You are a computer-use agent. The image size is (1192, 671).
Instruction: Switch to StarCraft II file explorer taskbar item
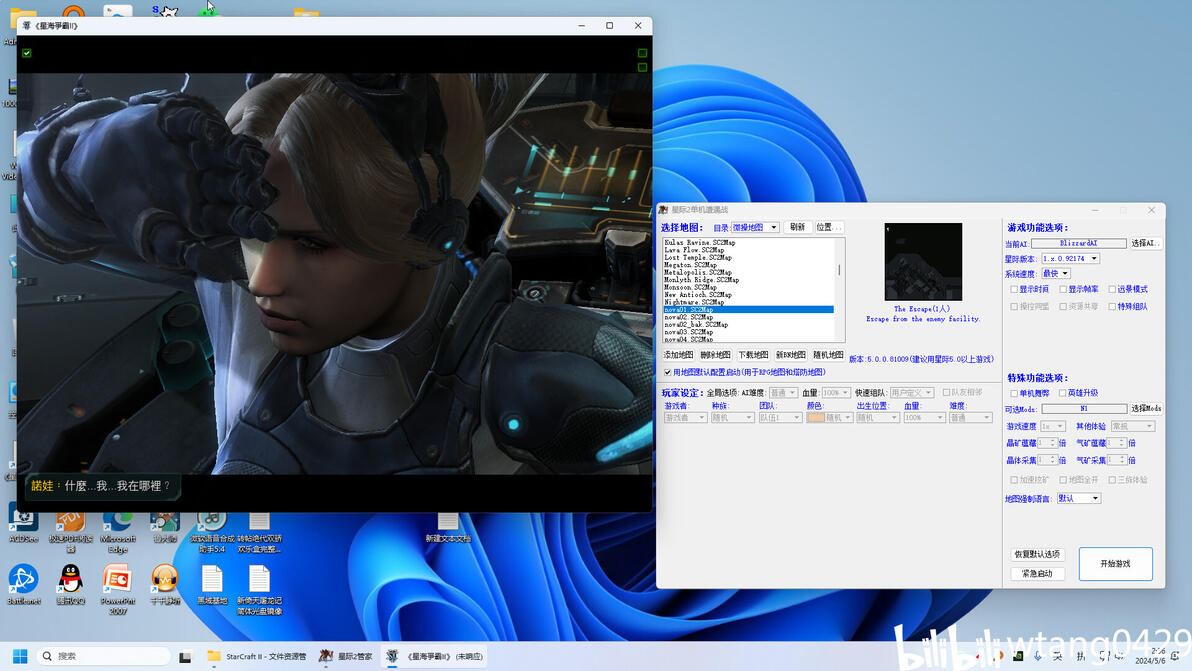(x=257, y=657)
